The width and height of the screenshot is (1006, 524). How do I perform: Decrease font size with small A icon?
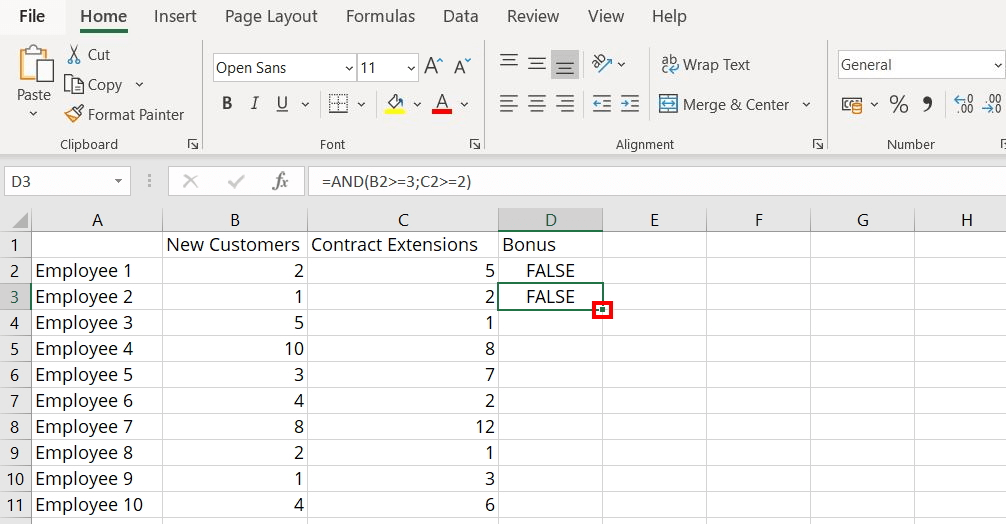coord(462,66)
